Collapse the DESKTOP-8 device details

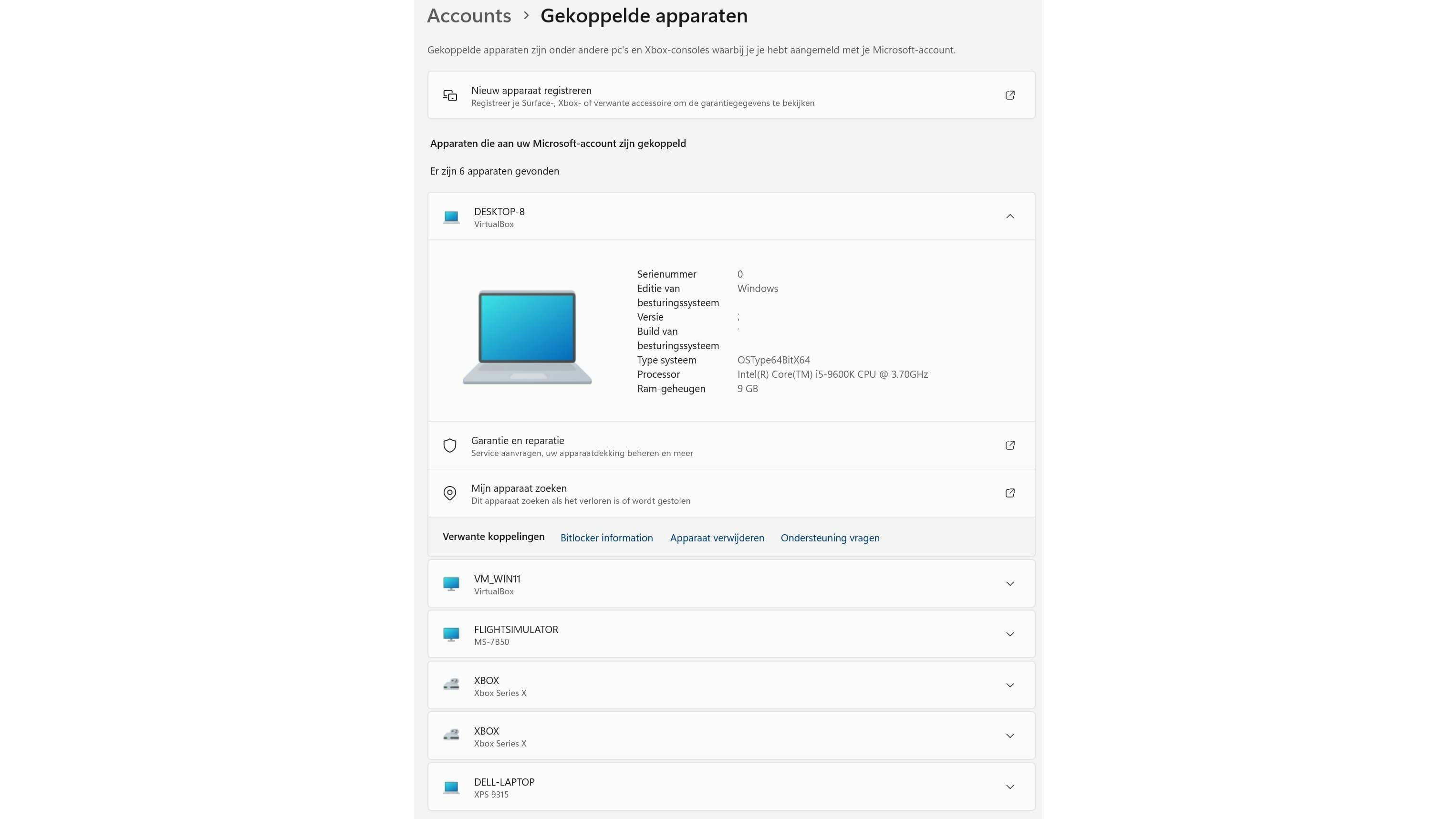pos(1009,217)
